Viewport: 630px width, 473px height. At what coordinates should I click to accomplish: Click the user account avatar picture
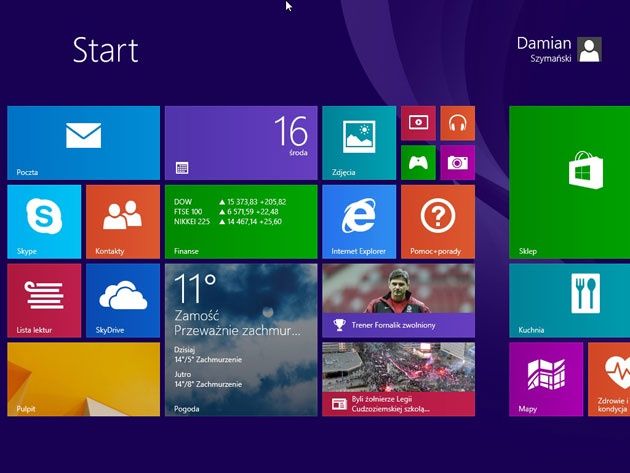coord(589,49)
